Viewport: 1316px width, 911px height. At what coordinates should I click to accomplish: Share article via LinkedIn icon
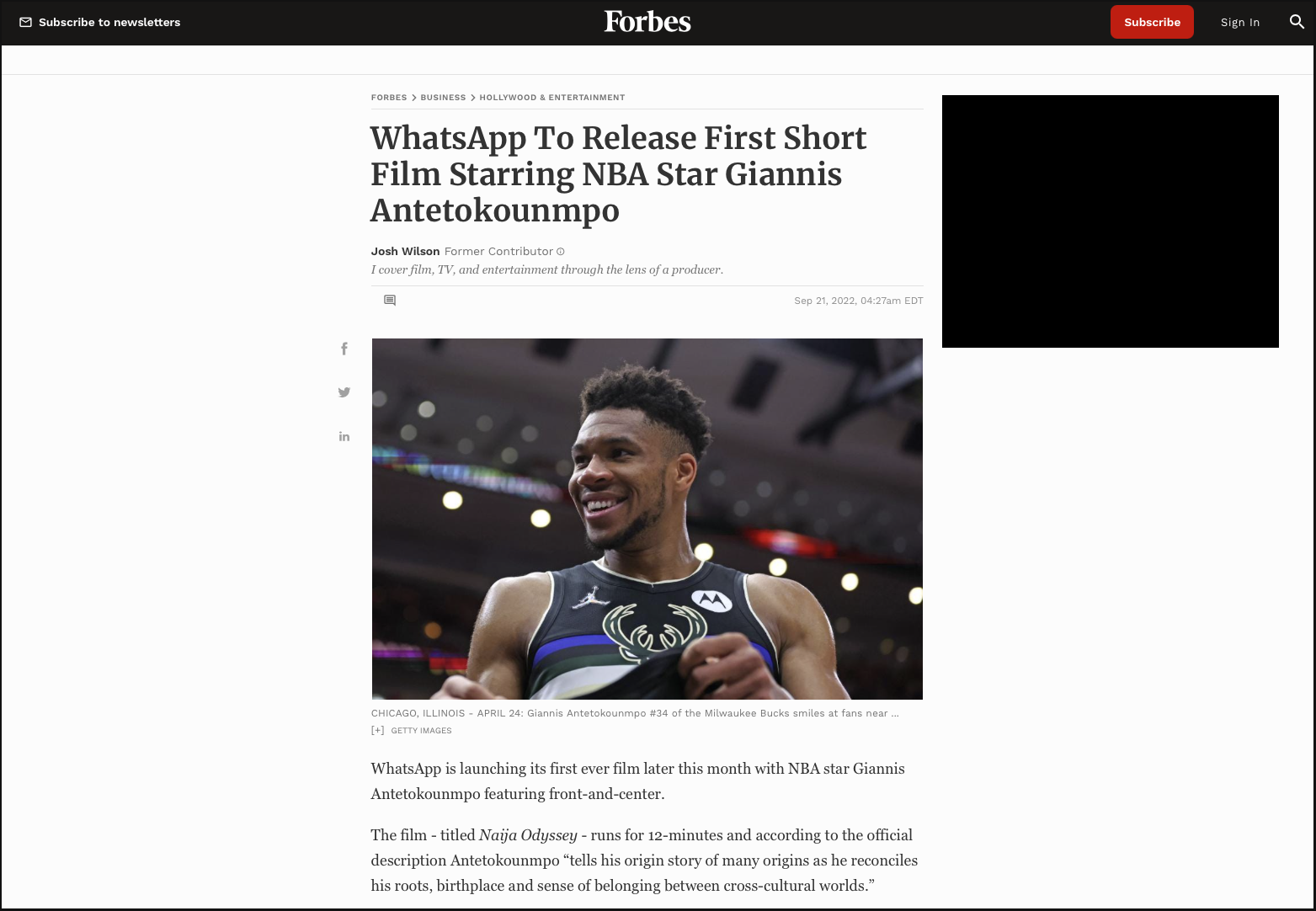(344, 436)
